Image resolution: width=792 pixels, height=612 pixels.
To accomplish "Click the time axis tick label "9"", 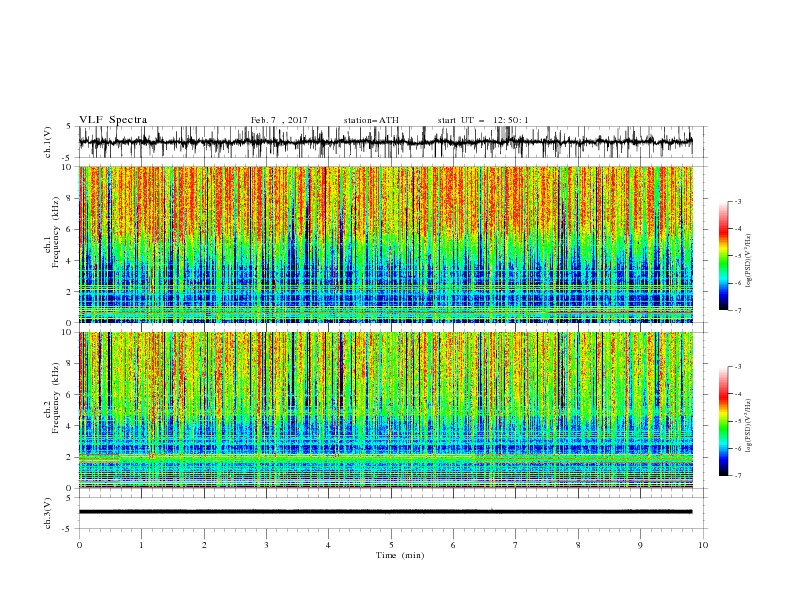I will [640, 545].
